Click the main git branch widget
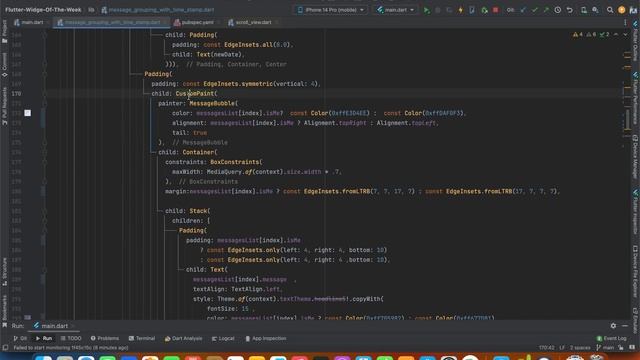 [x=605, y=348]
